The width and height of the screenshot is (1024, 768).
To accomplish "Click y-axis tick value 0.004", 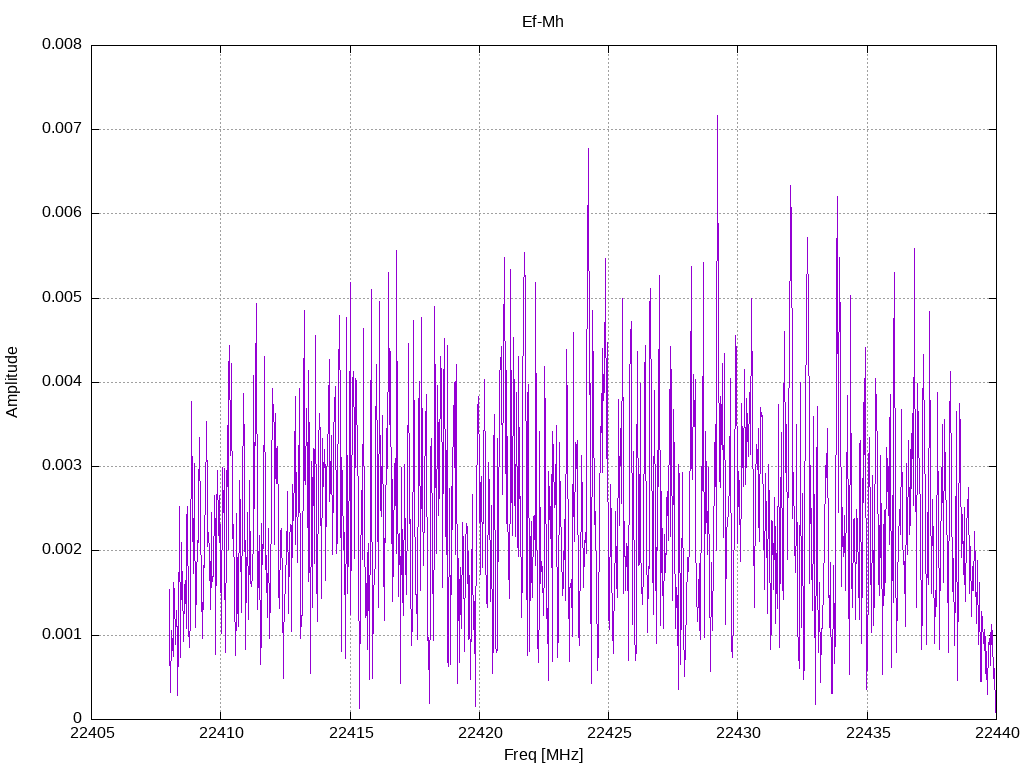I will [x=62, y=381].
